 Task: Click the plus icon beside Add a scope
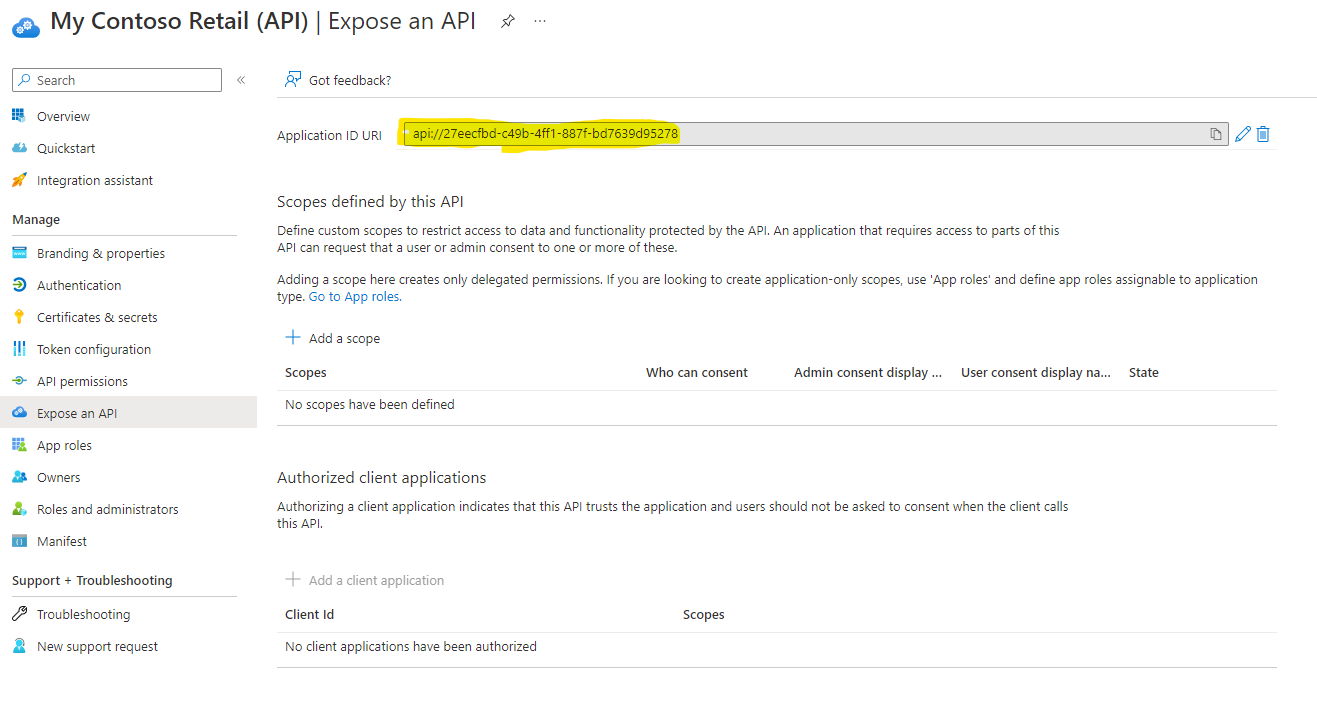pos(293,338)
